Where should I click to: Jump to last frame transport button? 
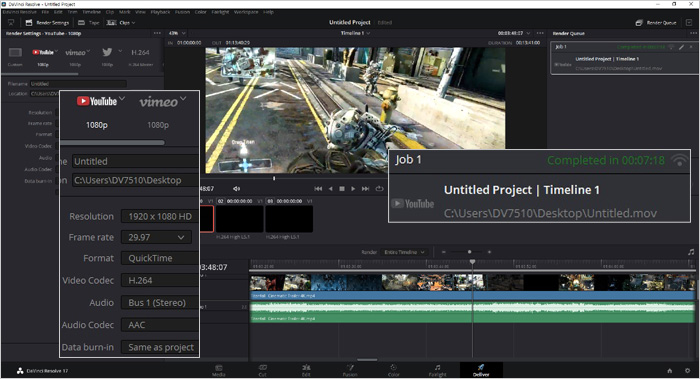coord(365,189)
